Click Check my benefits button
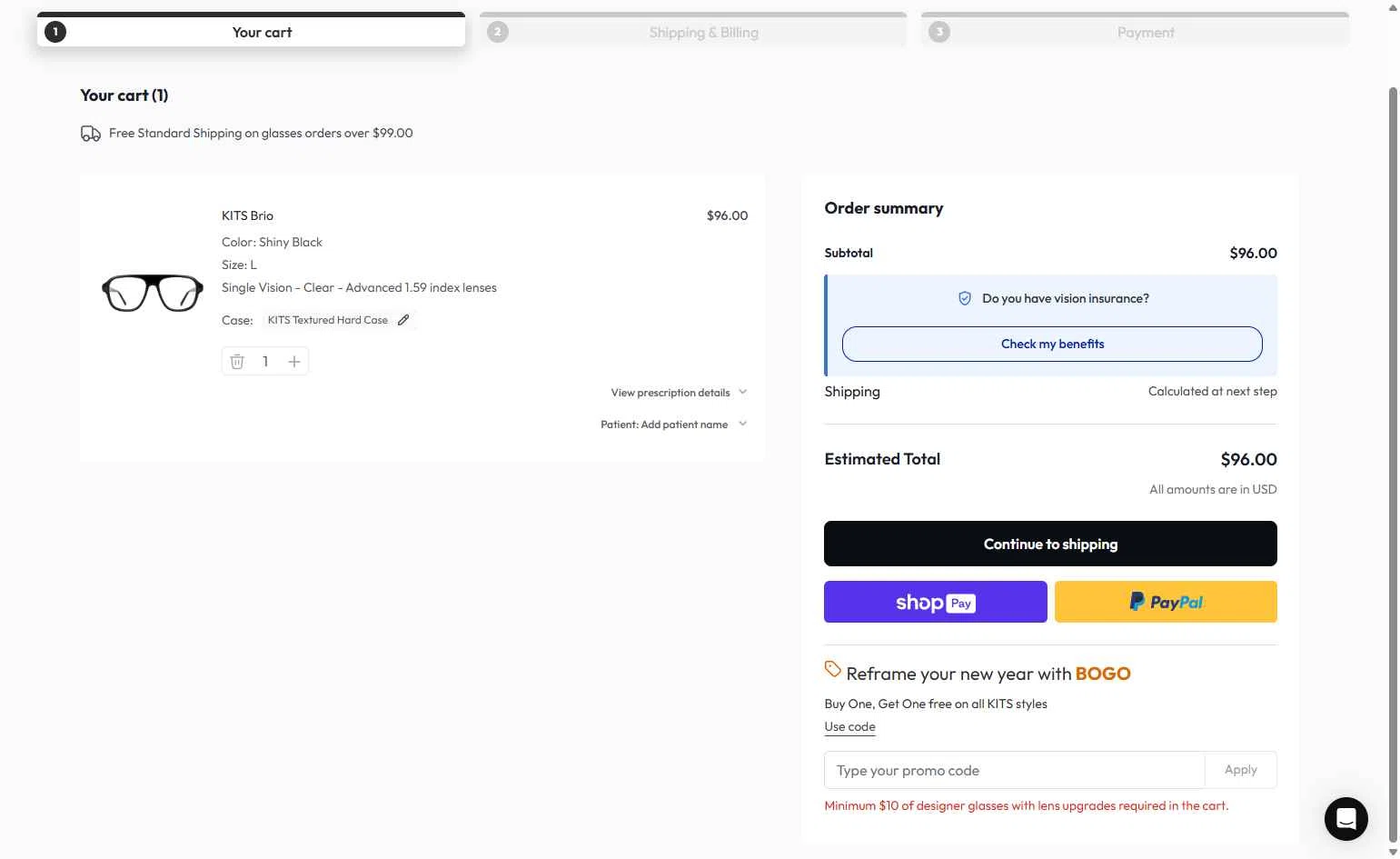 pos(1052,344)
